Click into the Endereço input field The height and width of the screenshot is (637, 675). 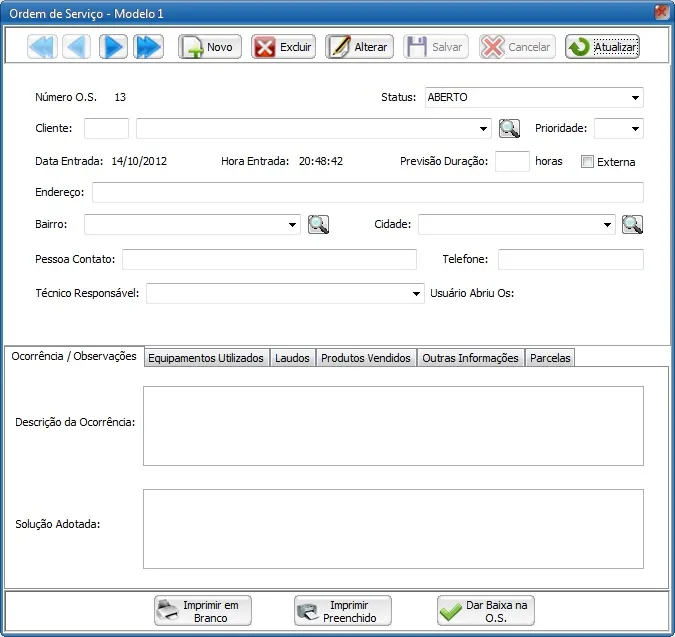pos(368,192)
